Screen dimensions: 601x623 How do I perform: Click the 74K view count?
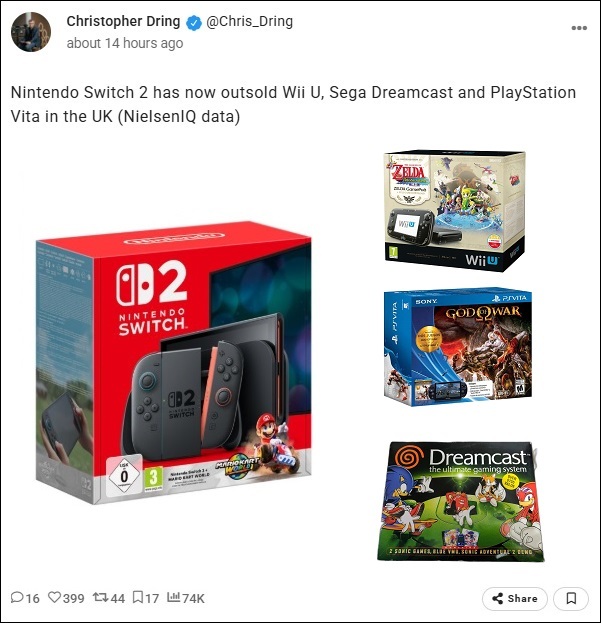pos(193,598)
